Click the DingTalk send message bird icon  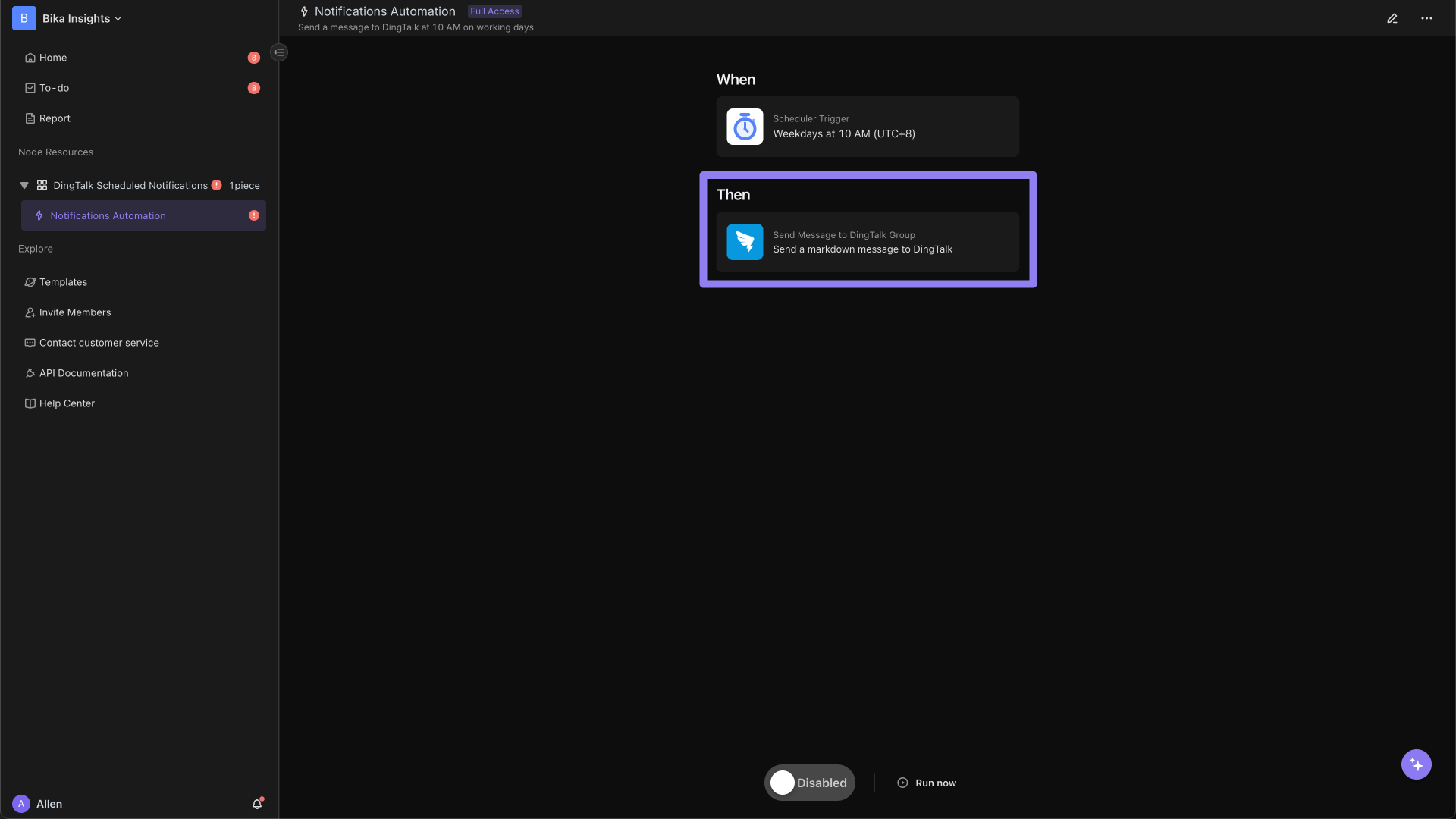pyautogui.click(x=745, y=241)
